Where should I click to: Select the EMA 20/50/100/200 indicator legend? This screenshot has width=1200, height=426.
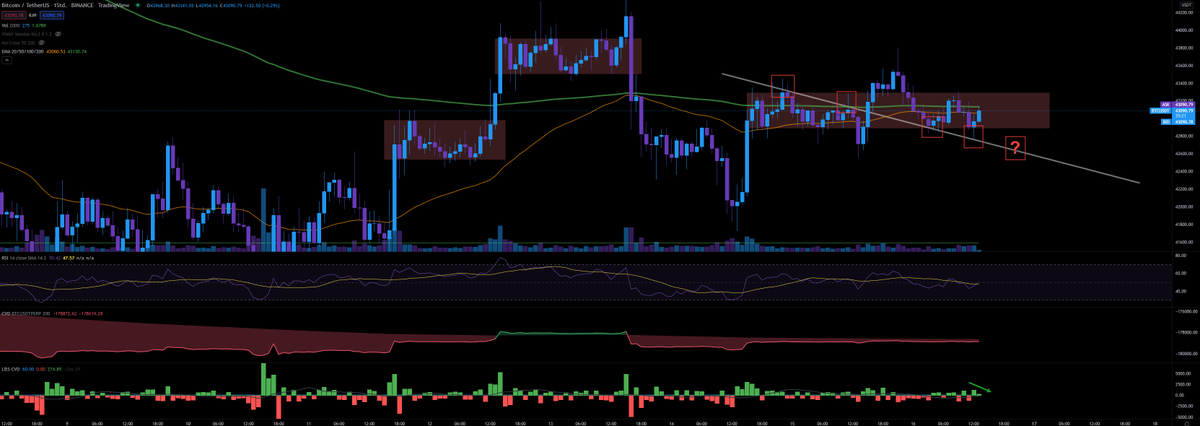(23, 52)
